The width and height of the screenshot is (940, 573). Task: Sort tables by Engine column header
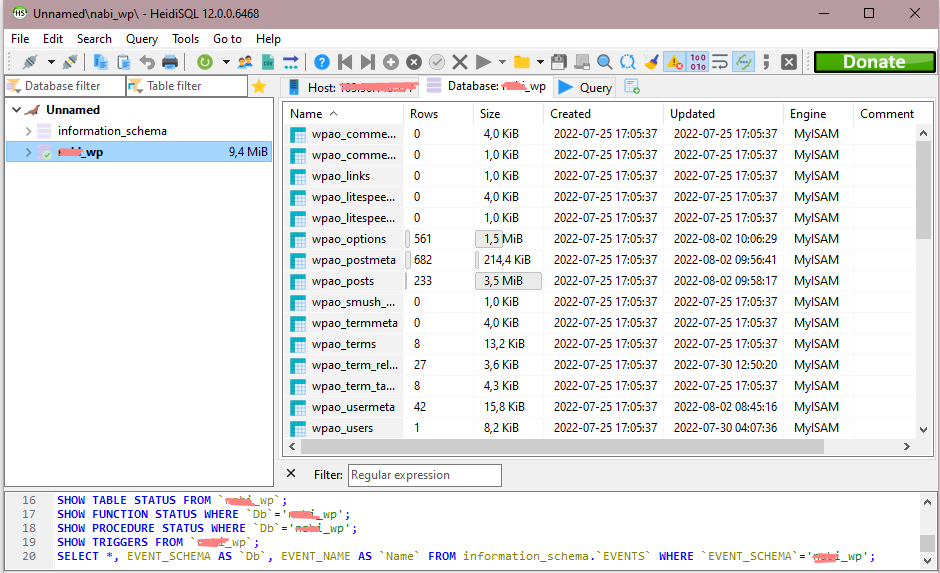[818, 113]
